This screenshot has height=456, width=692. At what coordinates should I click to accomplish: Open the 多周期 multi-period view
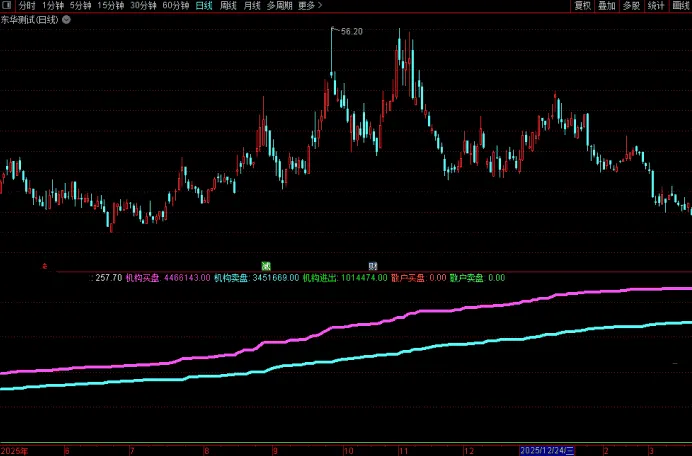point(279,6)
